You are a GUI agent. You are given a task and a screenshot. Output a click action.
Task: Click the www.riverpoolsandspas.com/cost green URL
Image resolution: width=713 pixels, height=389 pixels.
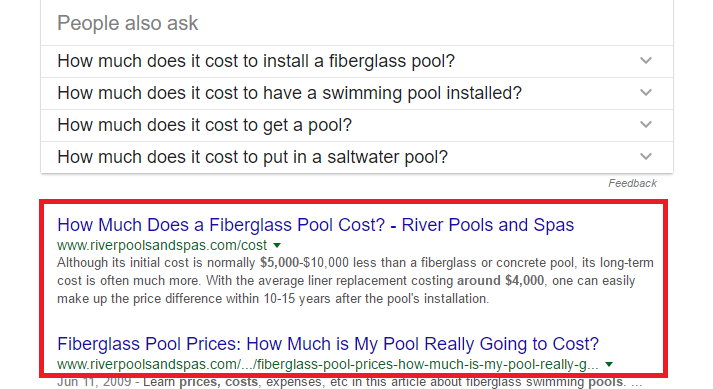click(x=162, y=246)
